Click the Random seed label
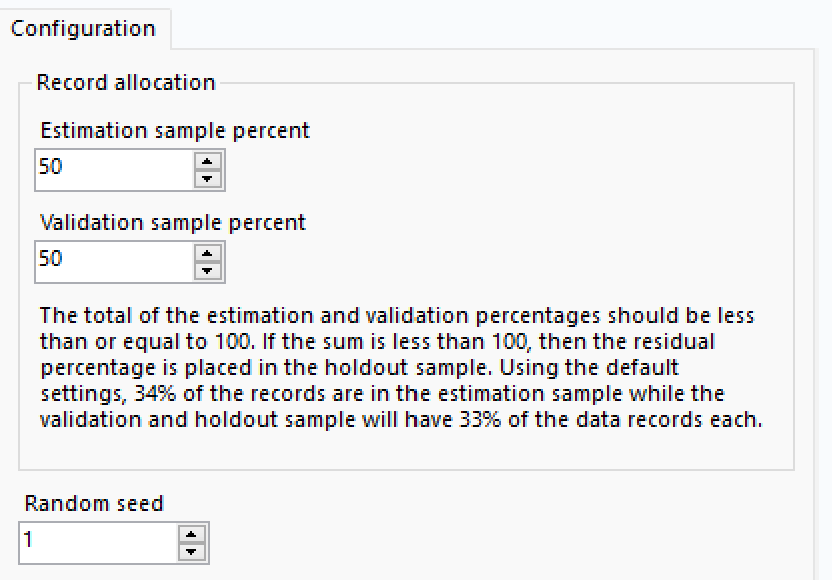Viewport: 832px width, 580px height. point(94,504)
